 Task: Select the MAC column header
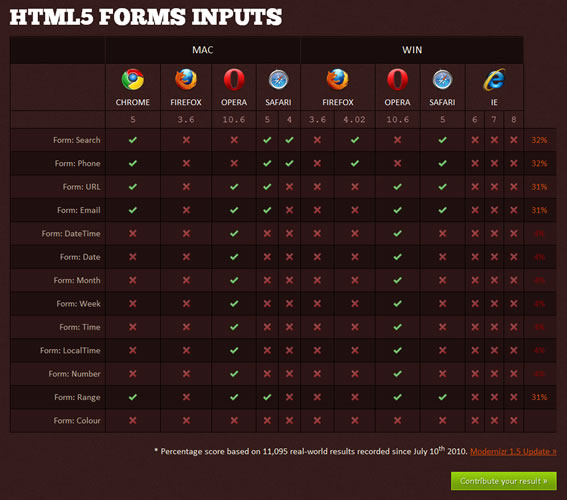202,50
